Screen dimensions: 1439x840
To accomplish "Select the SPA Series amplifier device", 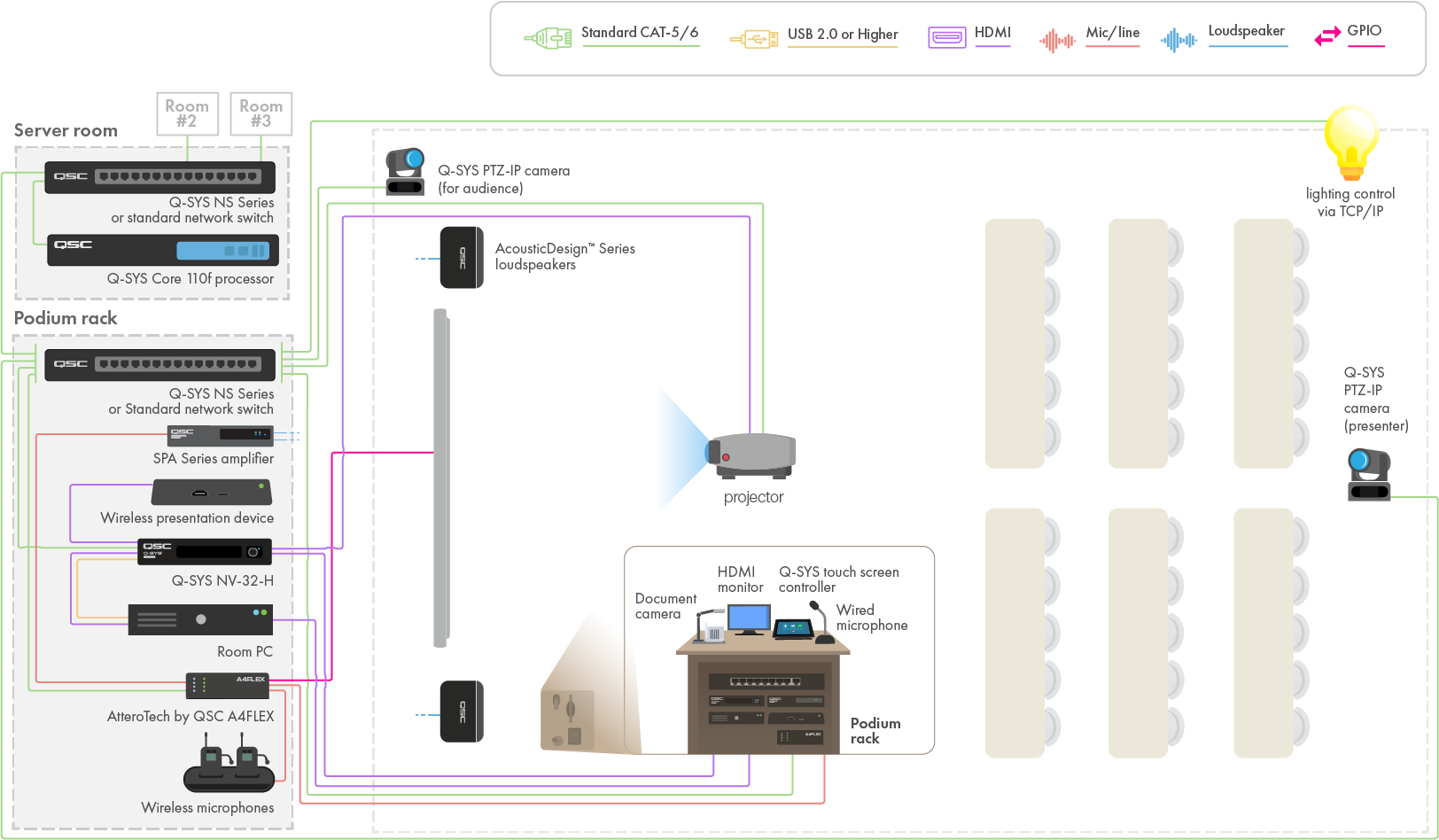I will (x=220, y=435).
